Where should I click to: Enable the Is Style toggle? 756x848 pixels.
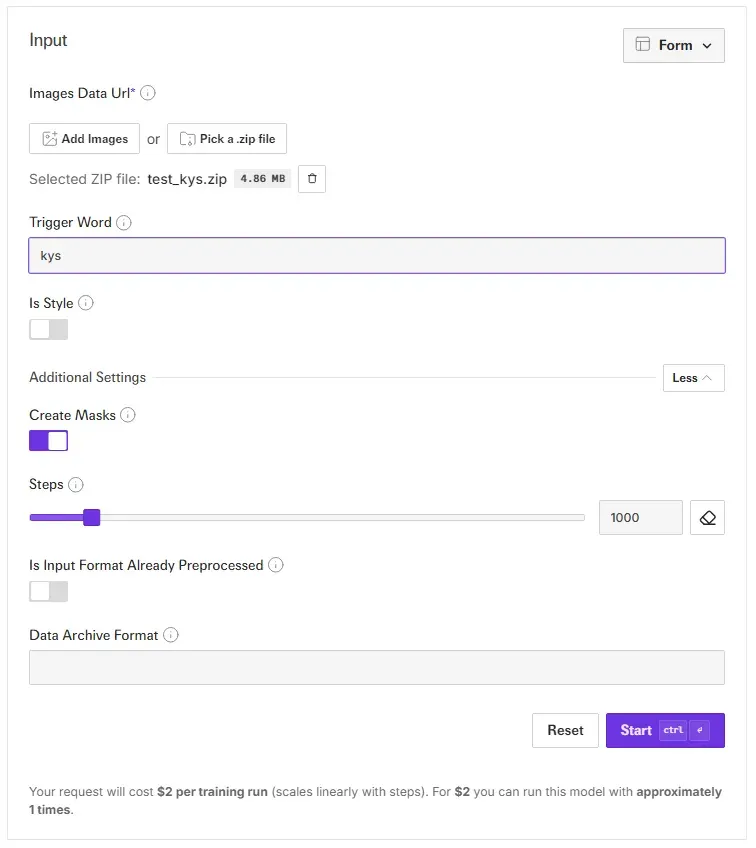49,330
